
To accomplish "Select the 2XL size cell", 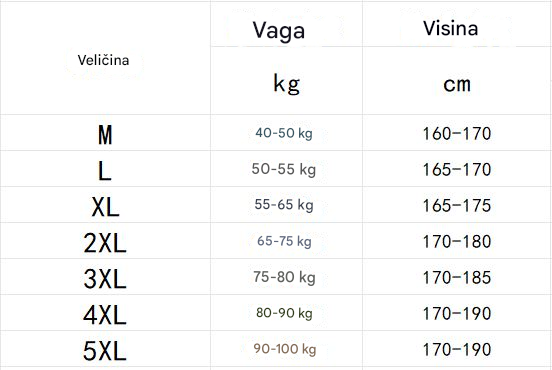I will click(x=105, y=240).
